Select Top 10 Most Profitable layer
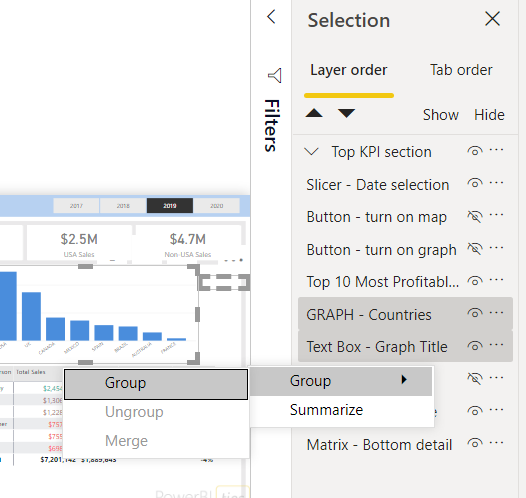Viewport: 526px width, 498px height. [382, 282]
